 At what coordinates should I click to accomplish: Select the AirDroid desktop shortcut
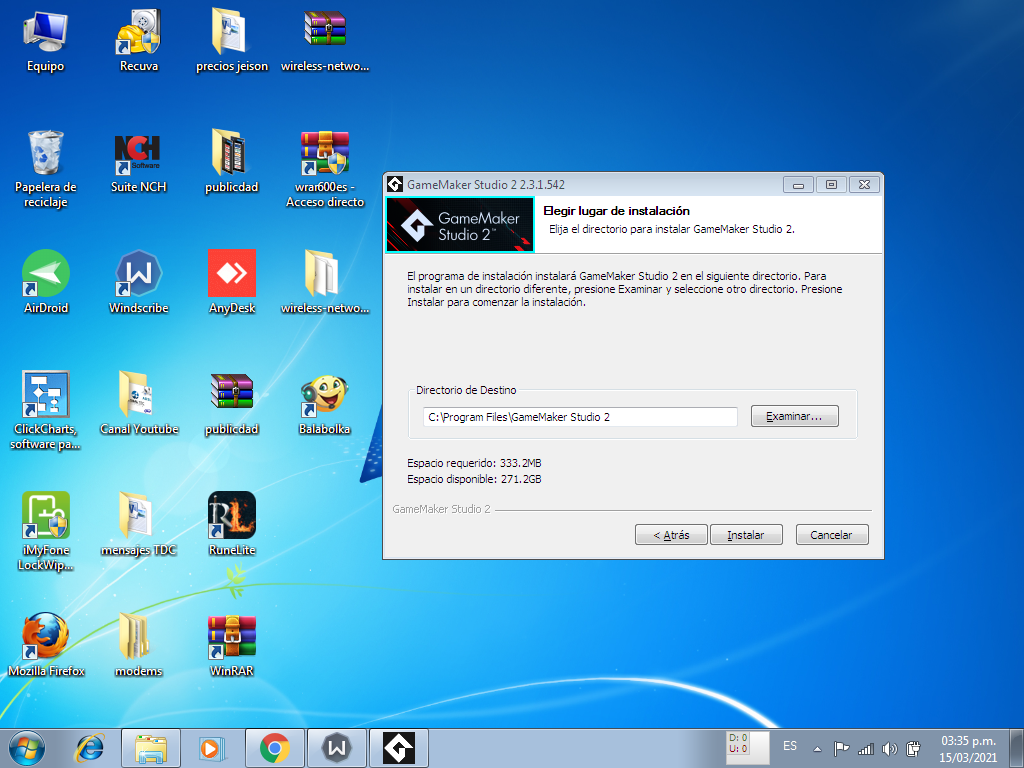[45, 283]
